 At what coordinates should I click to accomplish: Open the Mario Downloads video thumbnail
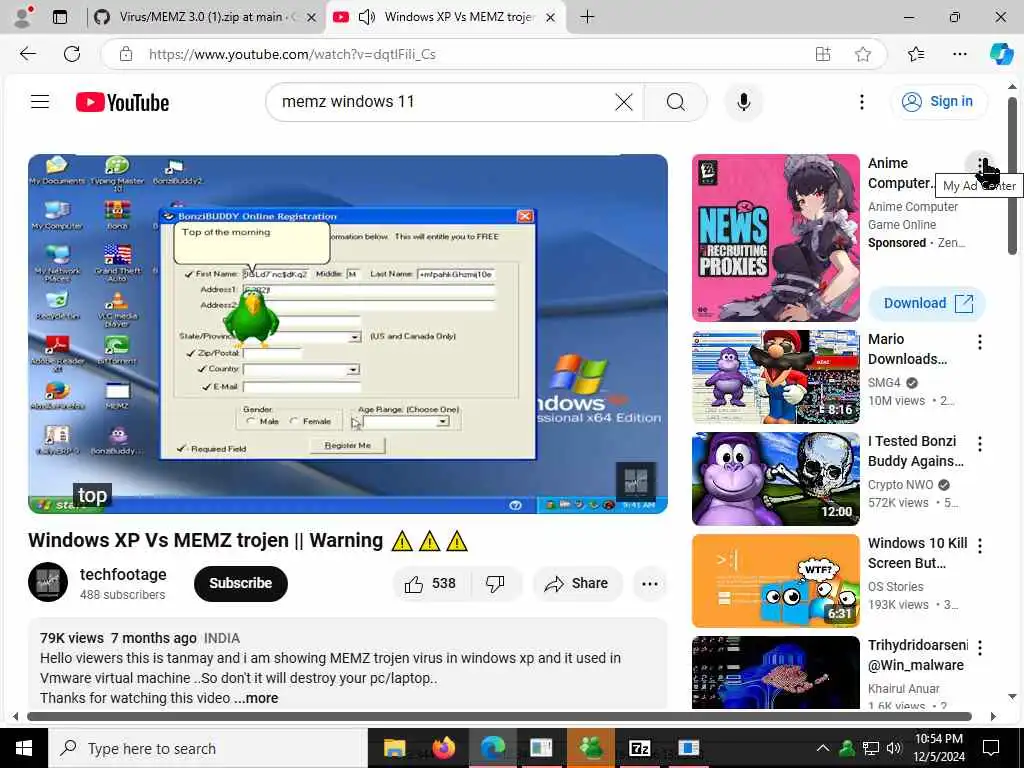pyautogui.click(x=776, y=377)
